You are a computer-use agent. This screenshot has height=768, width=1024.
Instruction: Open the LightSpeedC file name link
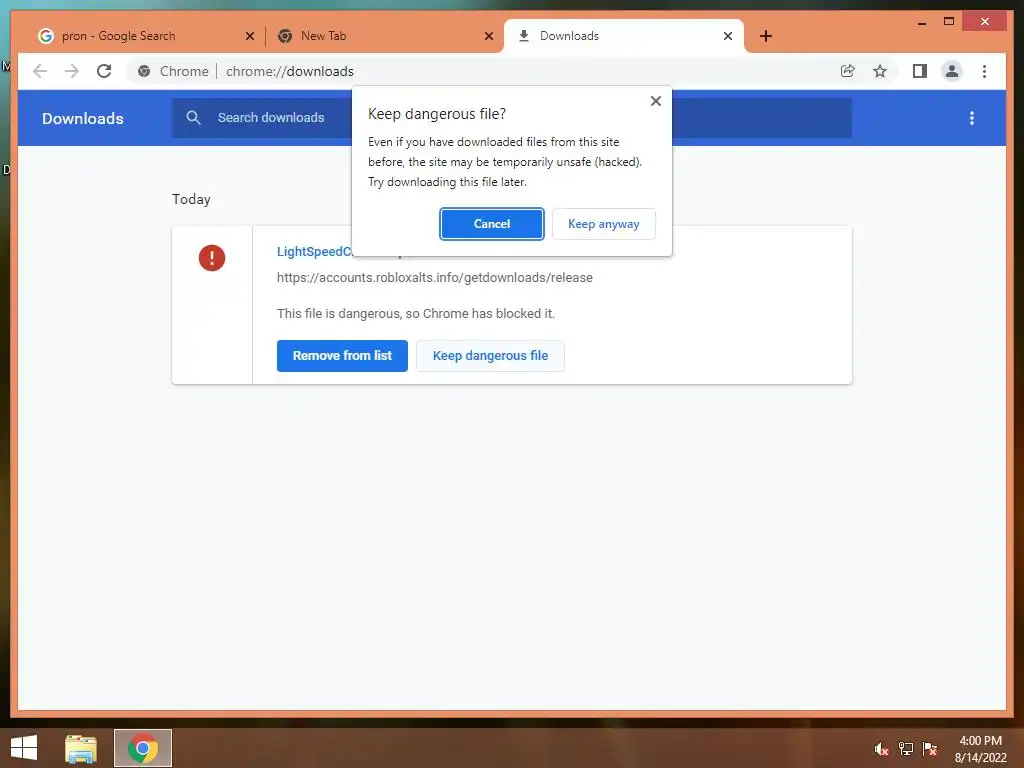pyautogui.click(x=314, y=251)
